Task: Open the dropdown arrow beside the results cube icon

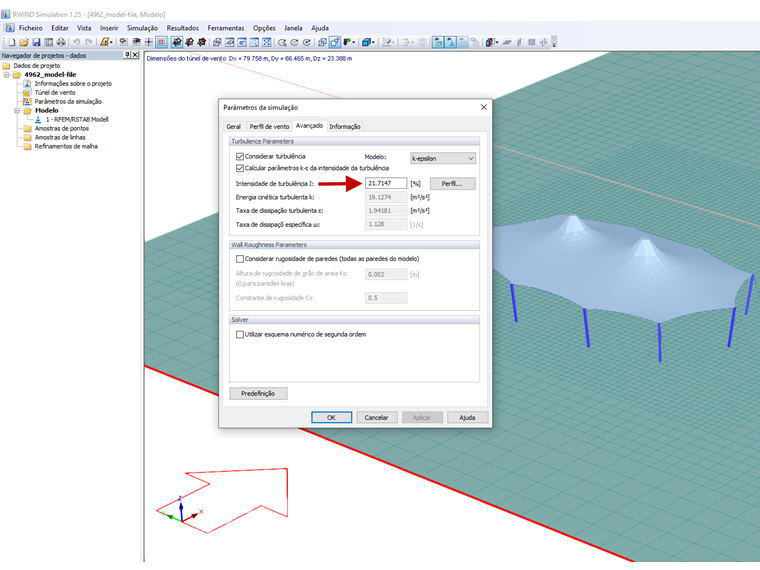Action: pyautogui.click(x=497, y=43)
